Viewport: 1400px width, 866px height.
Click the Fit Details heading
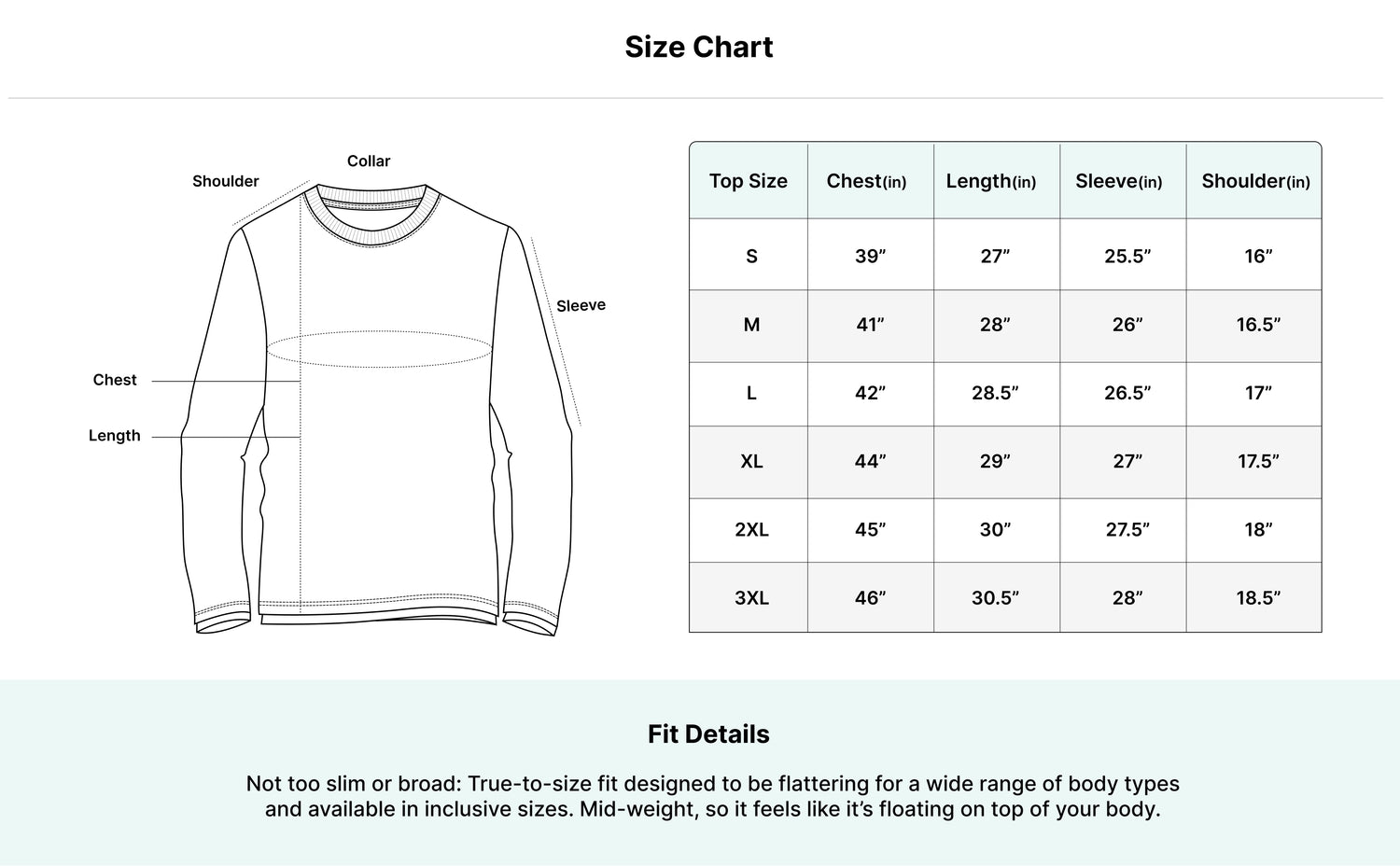click(708, 734)
